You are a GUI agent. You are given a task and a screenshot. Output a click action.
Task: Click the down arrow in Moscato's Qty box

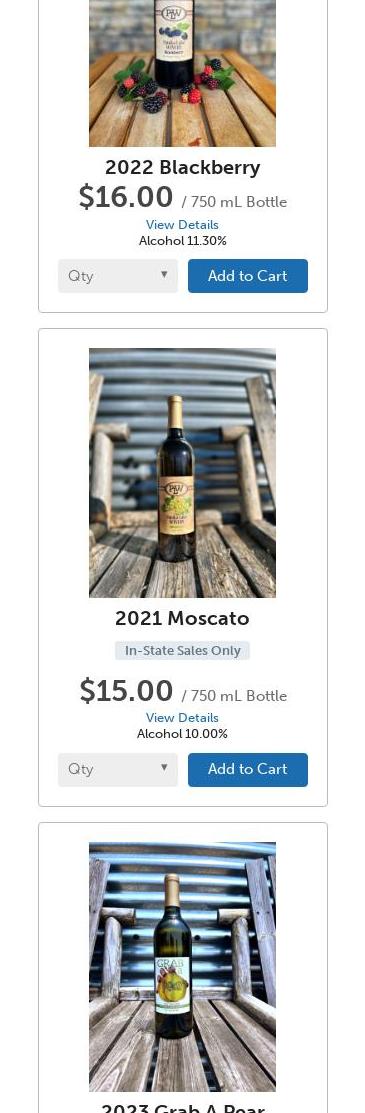(164, 767)
